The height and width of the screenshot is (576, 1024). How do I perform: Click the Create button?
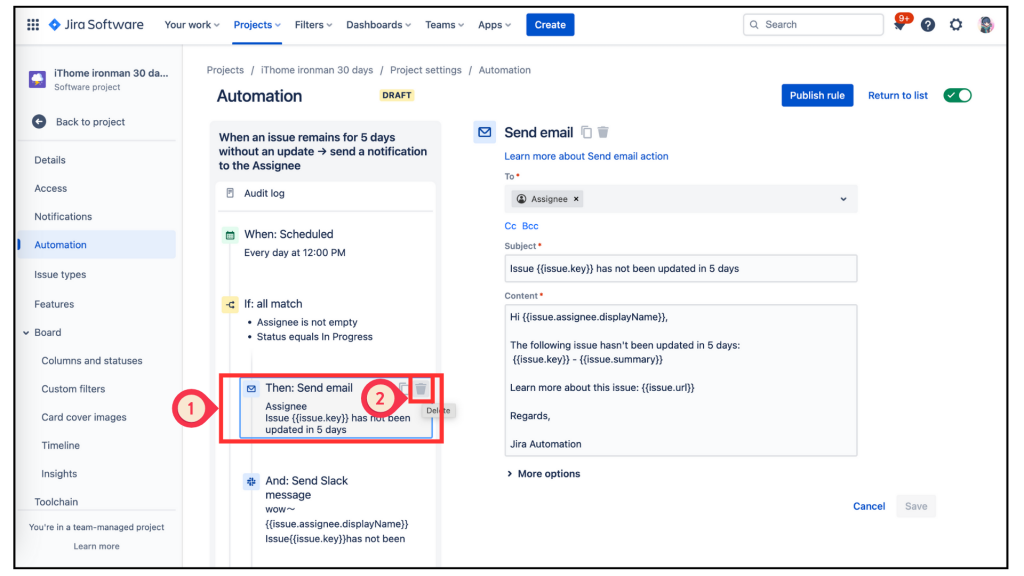(550, 25)
